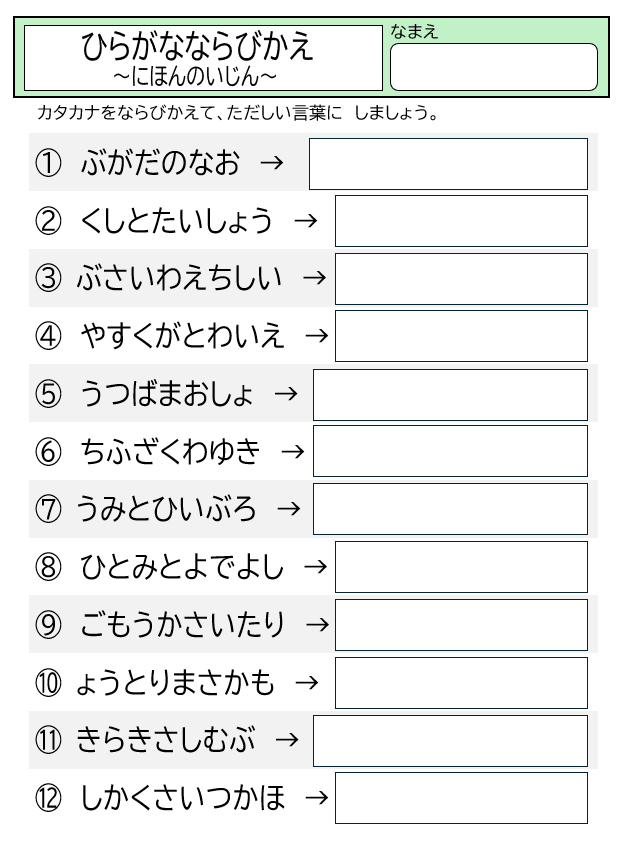
Task: Click the answer box beside ぶさいわえちしい
Action: [x=461, y=279]
